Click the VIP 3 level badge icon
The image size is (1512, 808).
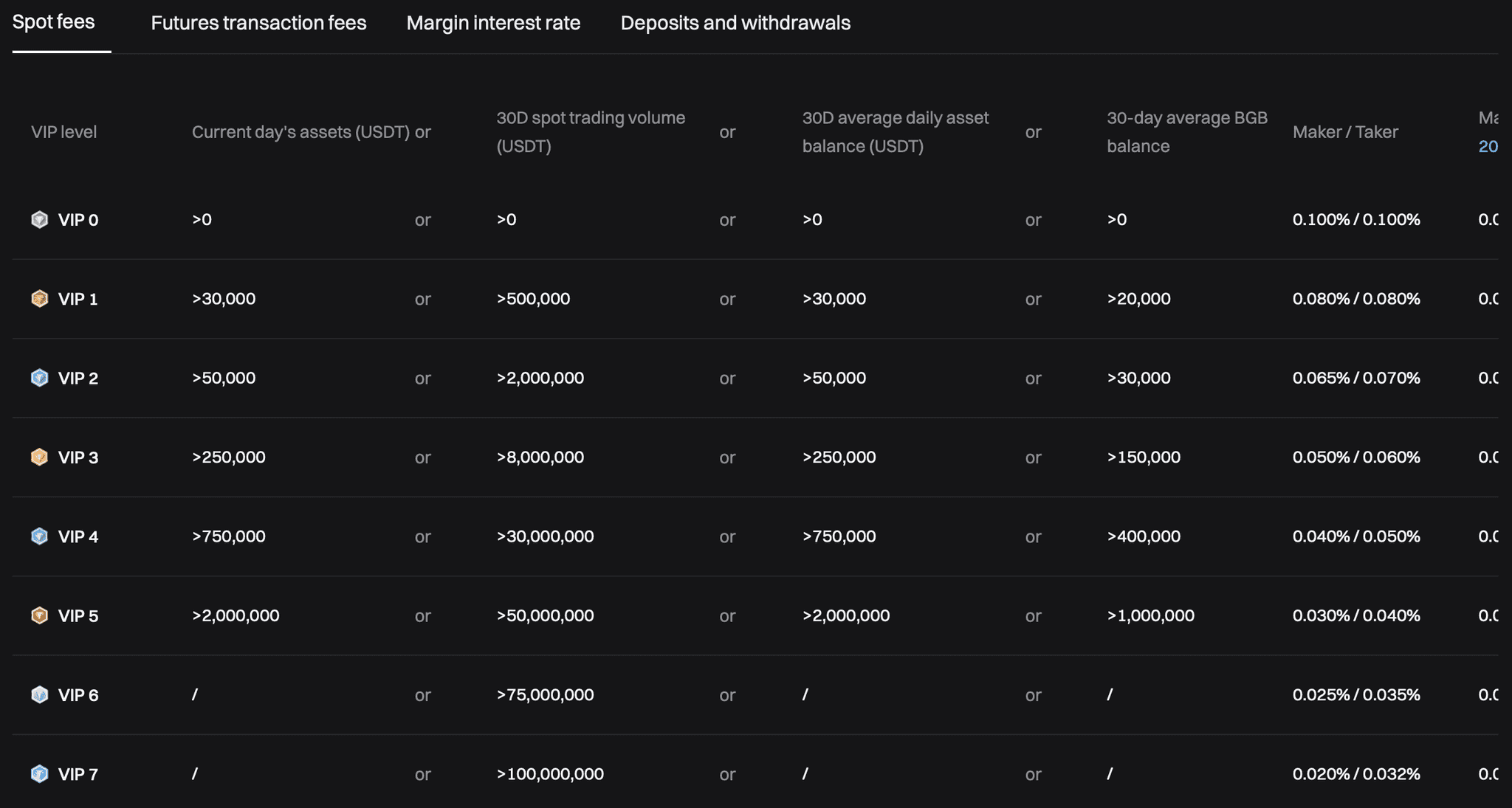coord(40,457)
